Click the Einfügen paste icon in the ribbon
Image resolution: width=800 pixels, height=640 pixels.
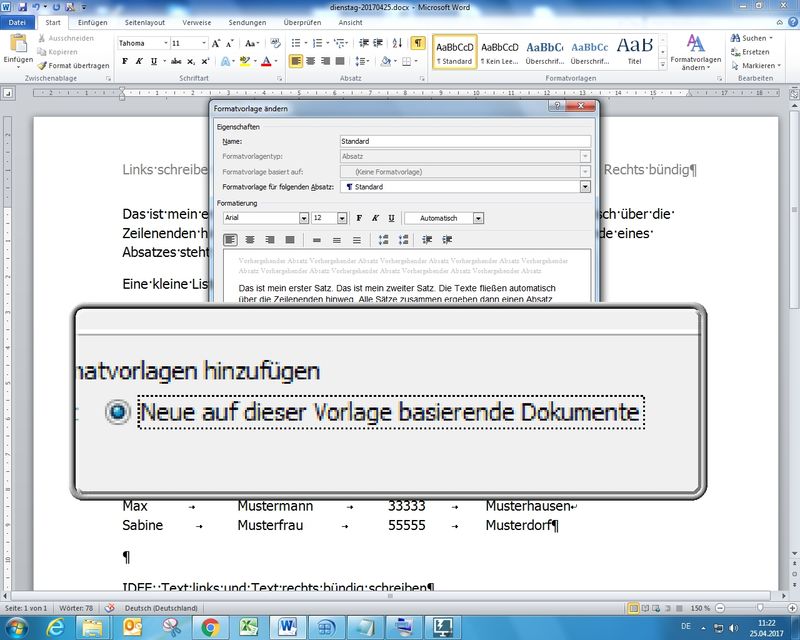(18, 46)
